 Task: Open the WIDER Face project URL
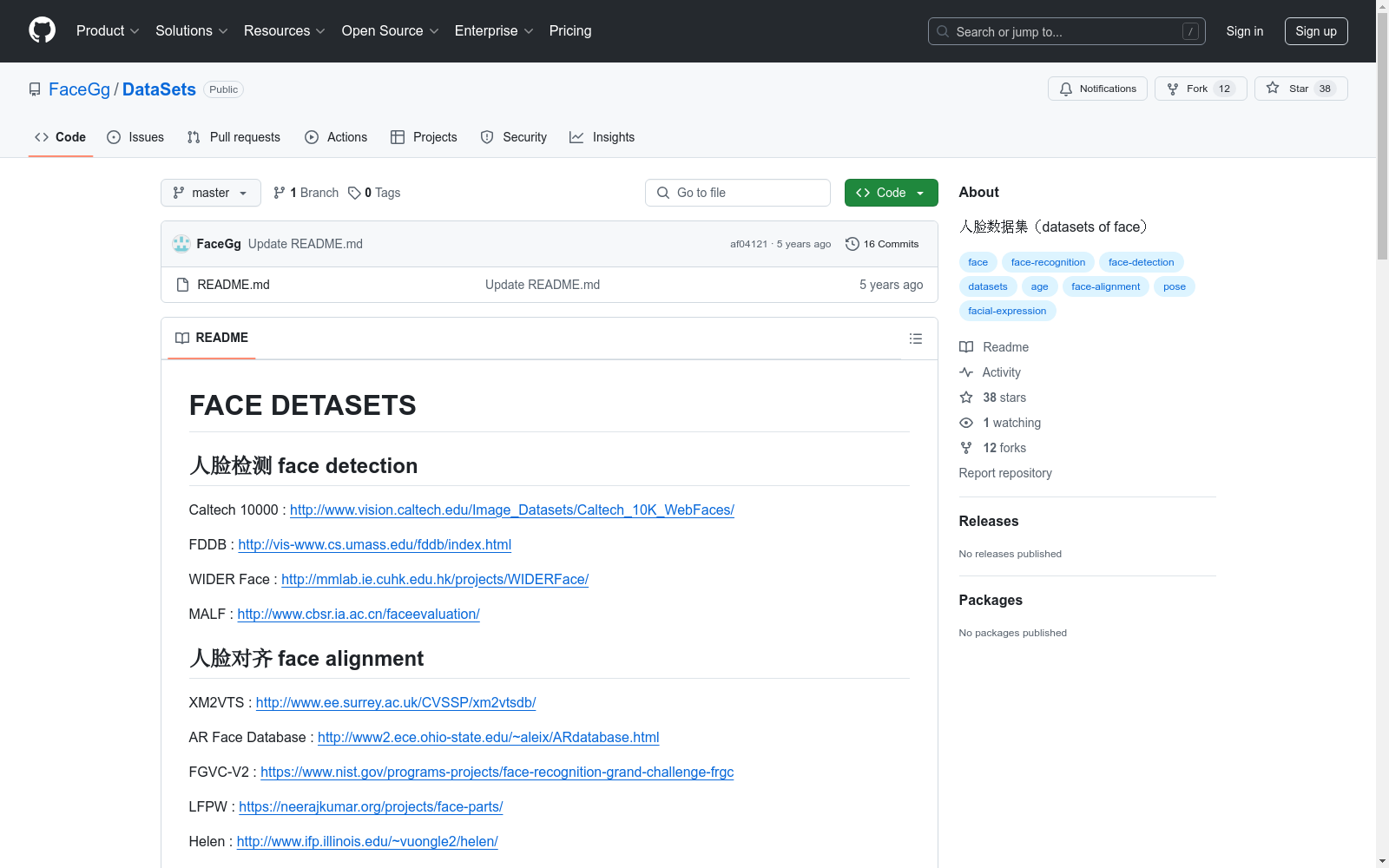click(x=435, y=579)
